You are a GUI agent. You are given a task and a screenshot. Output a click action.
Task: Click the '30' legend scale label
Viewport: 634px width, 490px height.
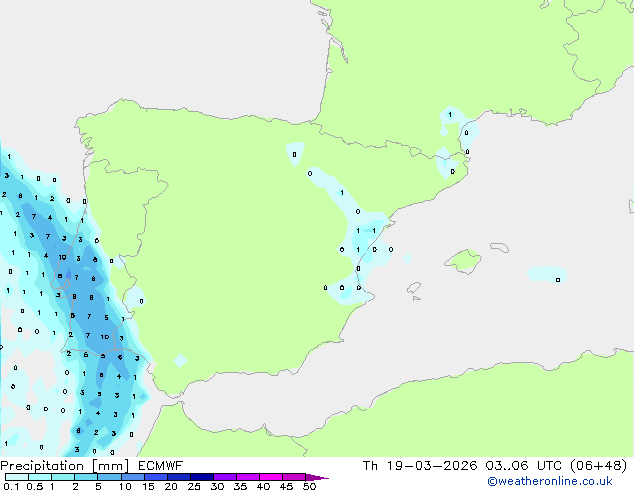[x=217, y=486]
